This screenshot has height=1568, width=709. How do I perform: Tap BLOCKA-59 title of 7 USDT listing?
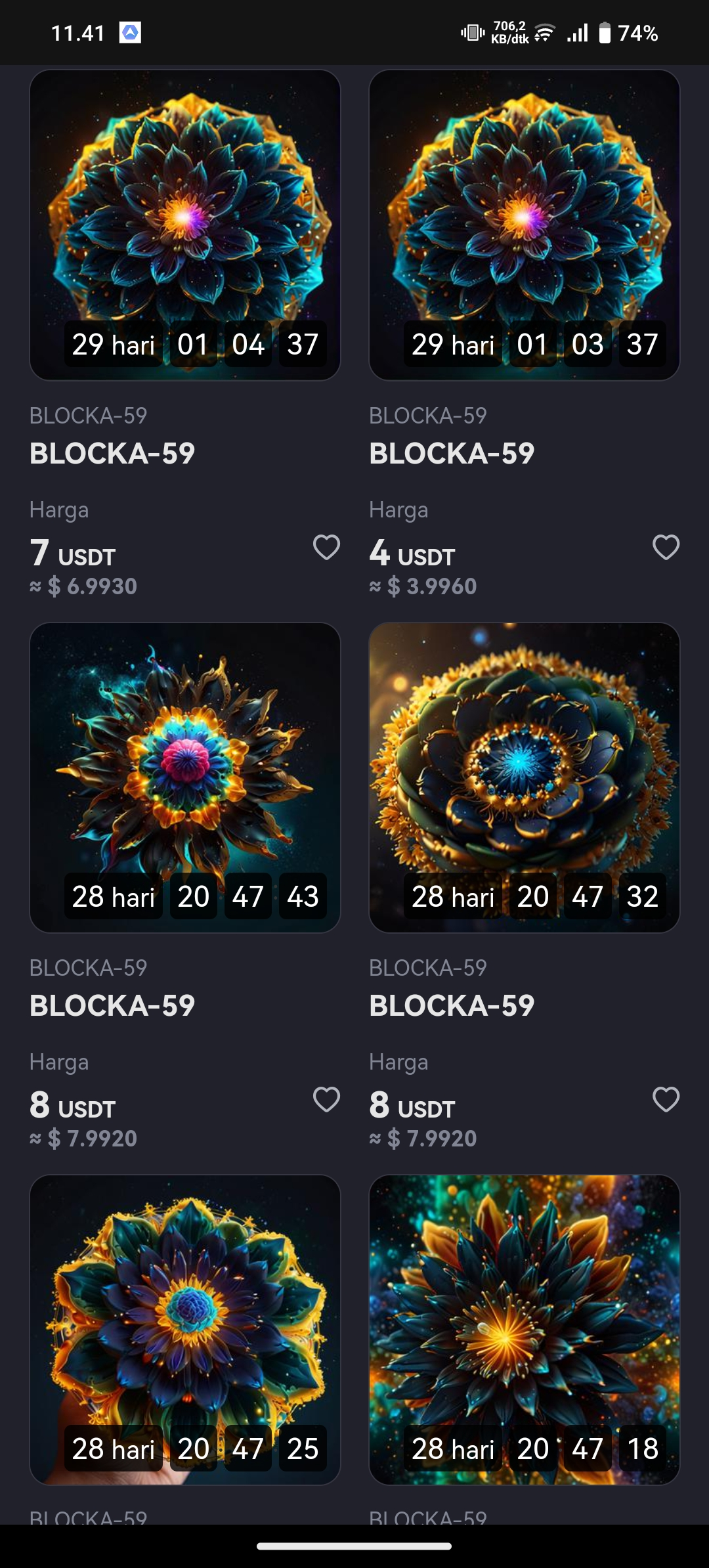pos(112,454)
